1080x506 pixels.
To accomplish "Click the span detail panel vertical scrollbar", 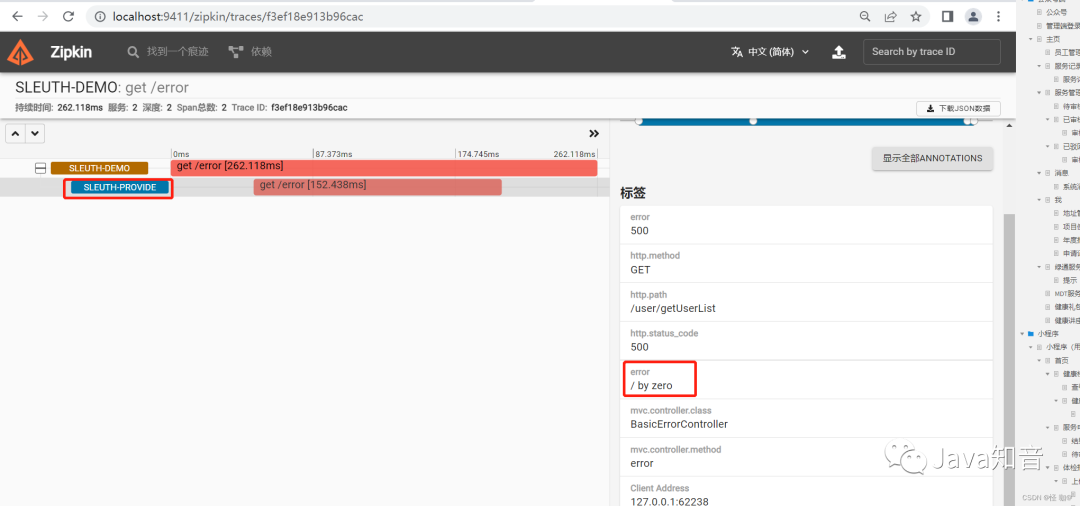I will tap(1009, 358).
